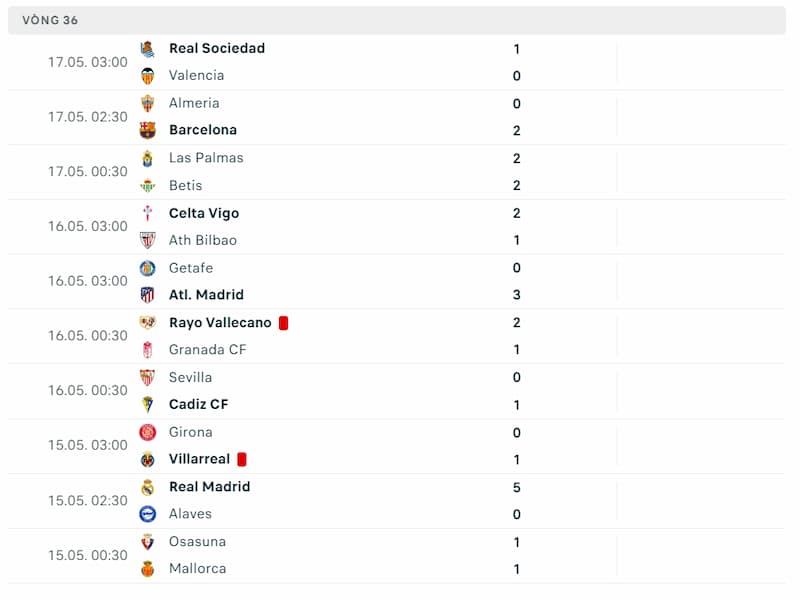Click the Barcelona club crest
This screenshot has width=800, height=600.
[x=148, y=130]
